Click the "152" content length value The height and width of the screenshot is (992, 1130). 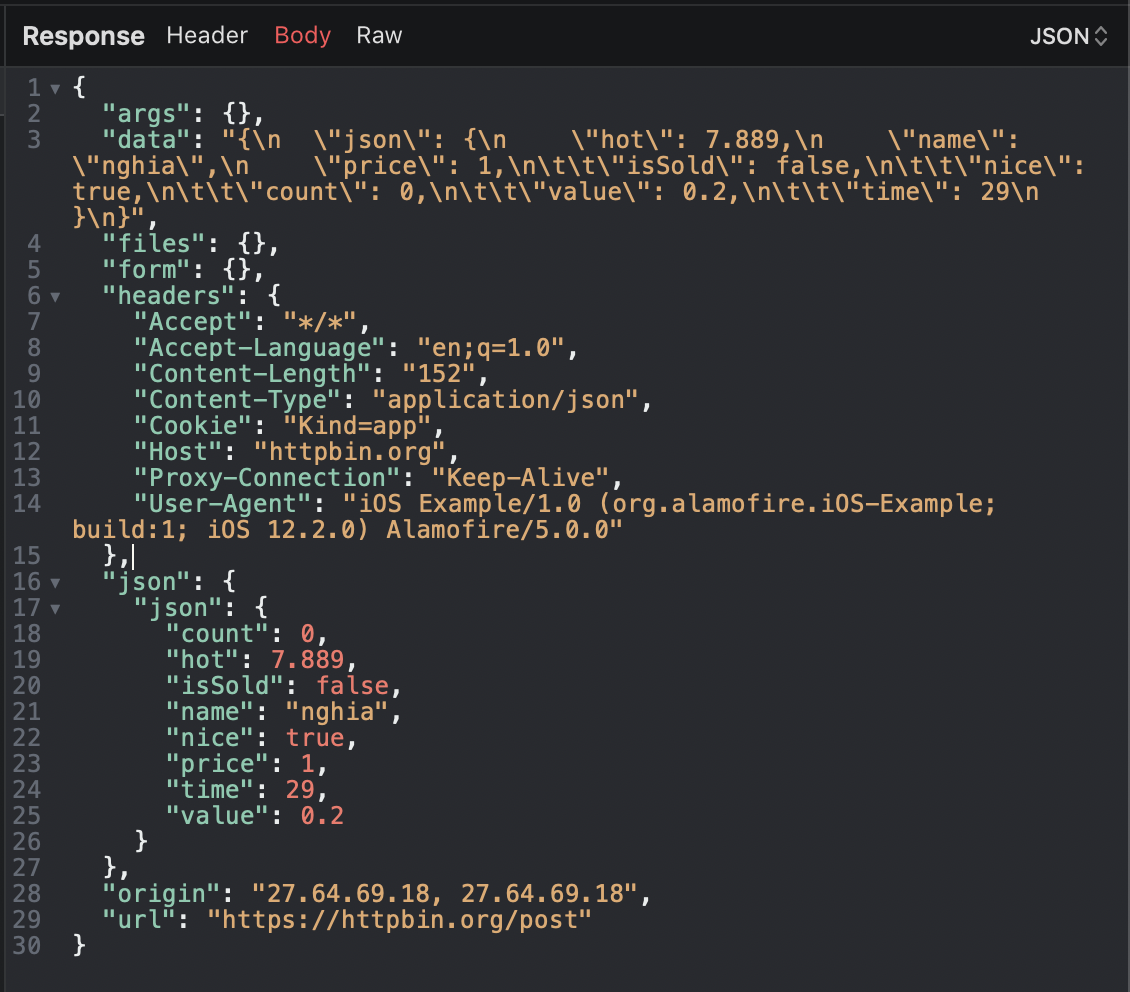pyautogui.click(x=438, y=373)
